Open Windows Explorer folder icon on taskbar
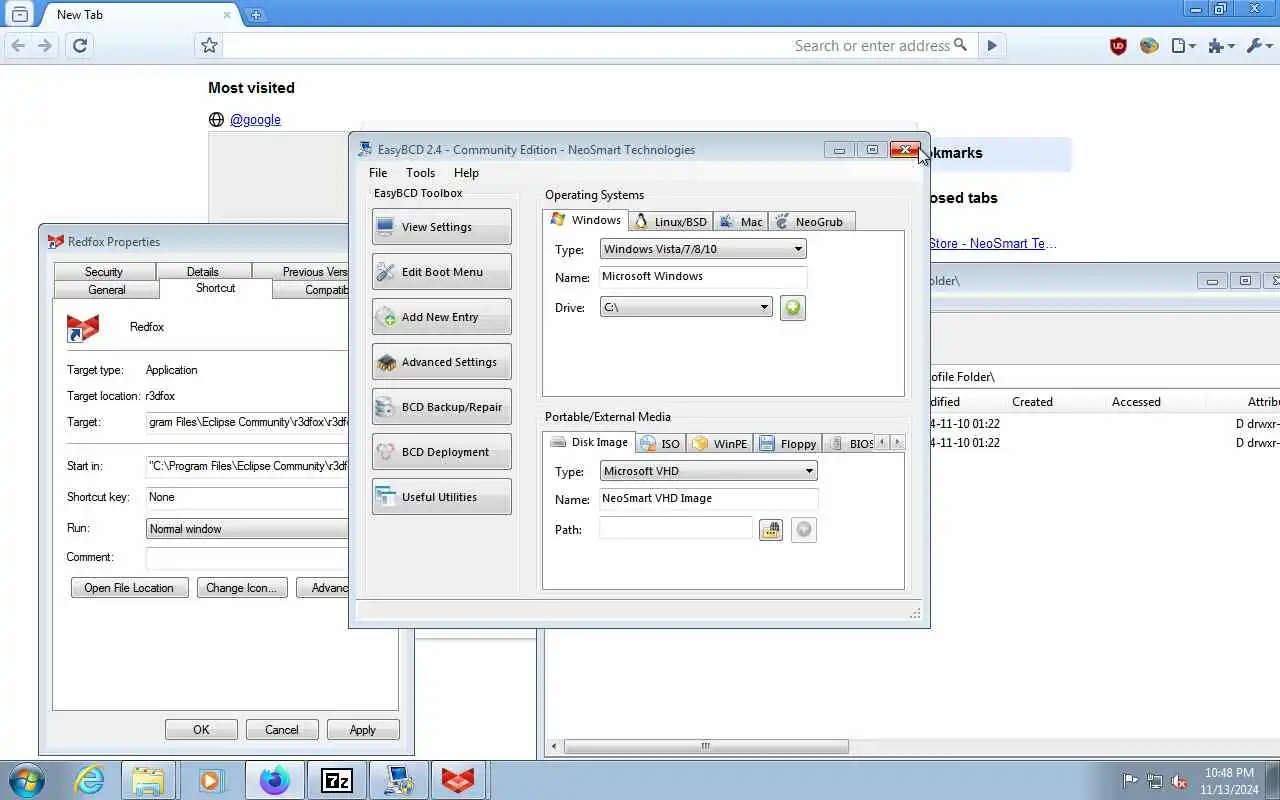The image size is (1280, 800). [x=148, y=780]
